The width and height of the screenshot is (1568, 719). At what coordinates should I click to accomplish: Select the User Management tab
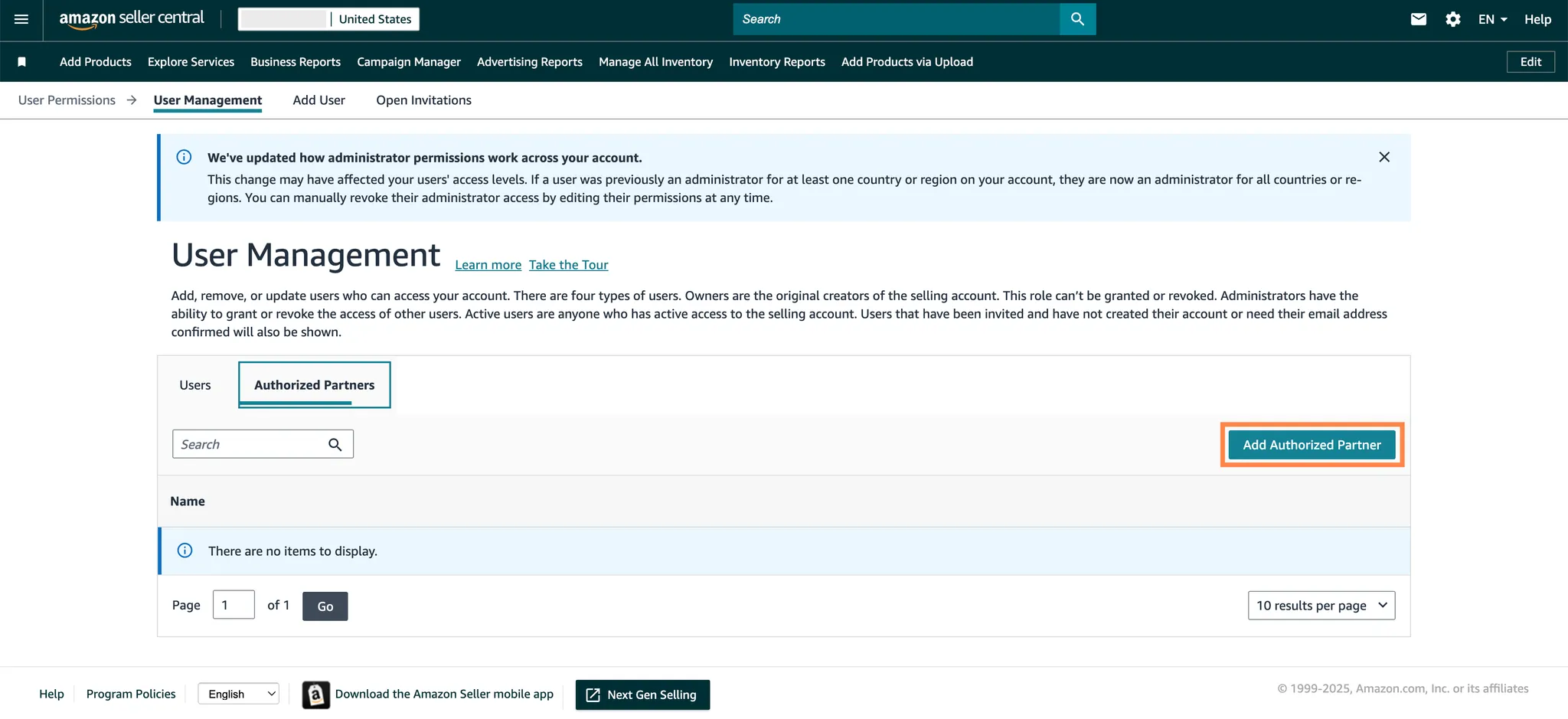point(207,100)
